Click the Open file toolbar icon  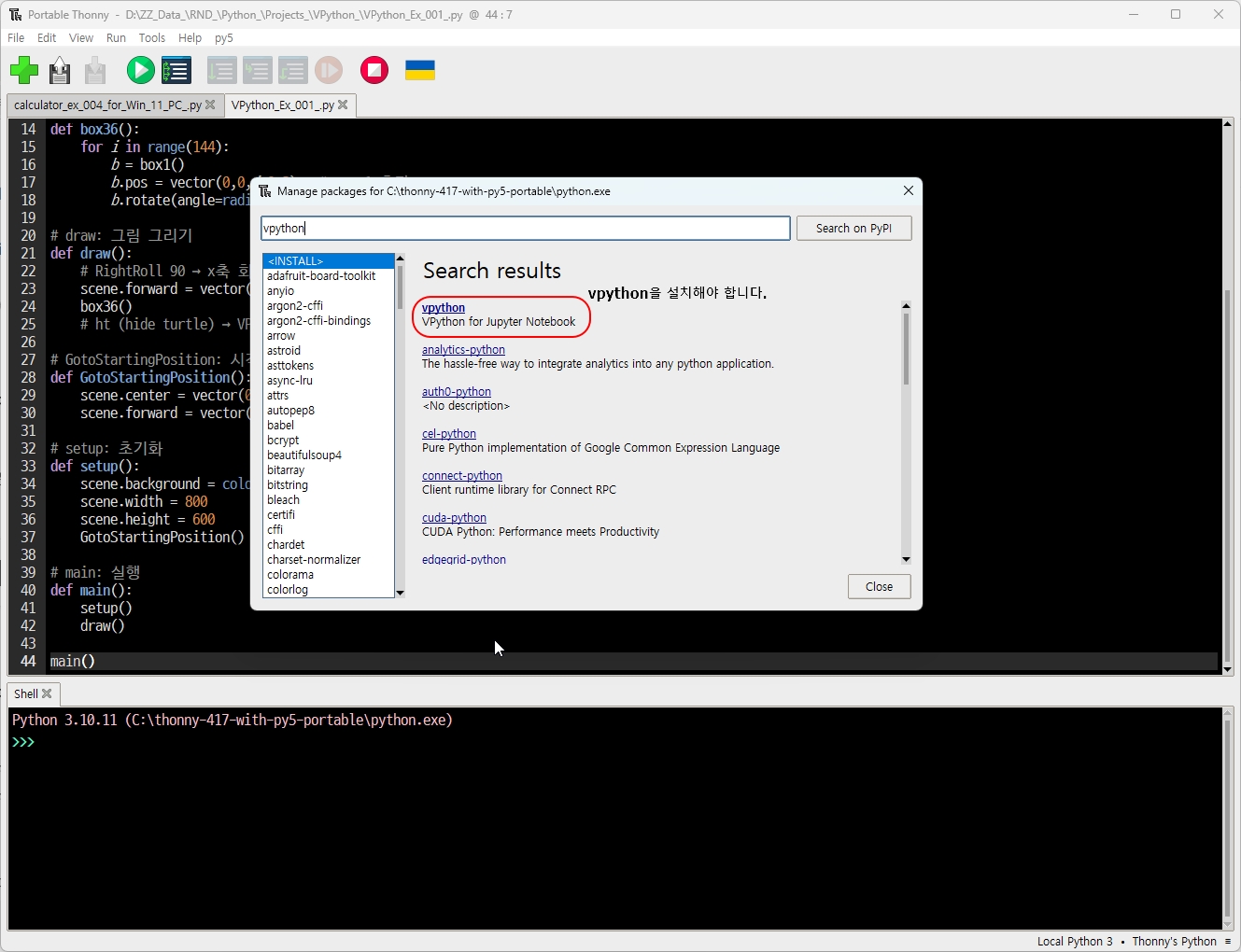tap(60, 70)
